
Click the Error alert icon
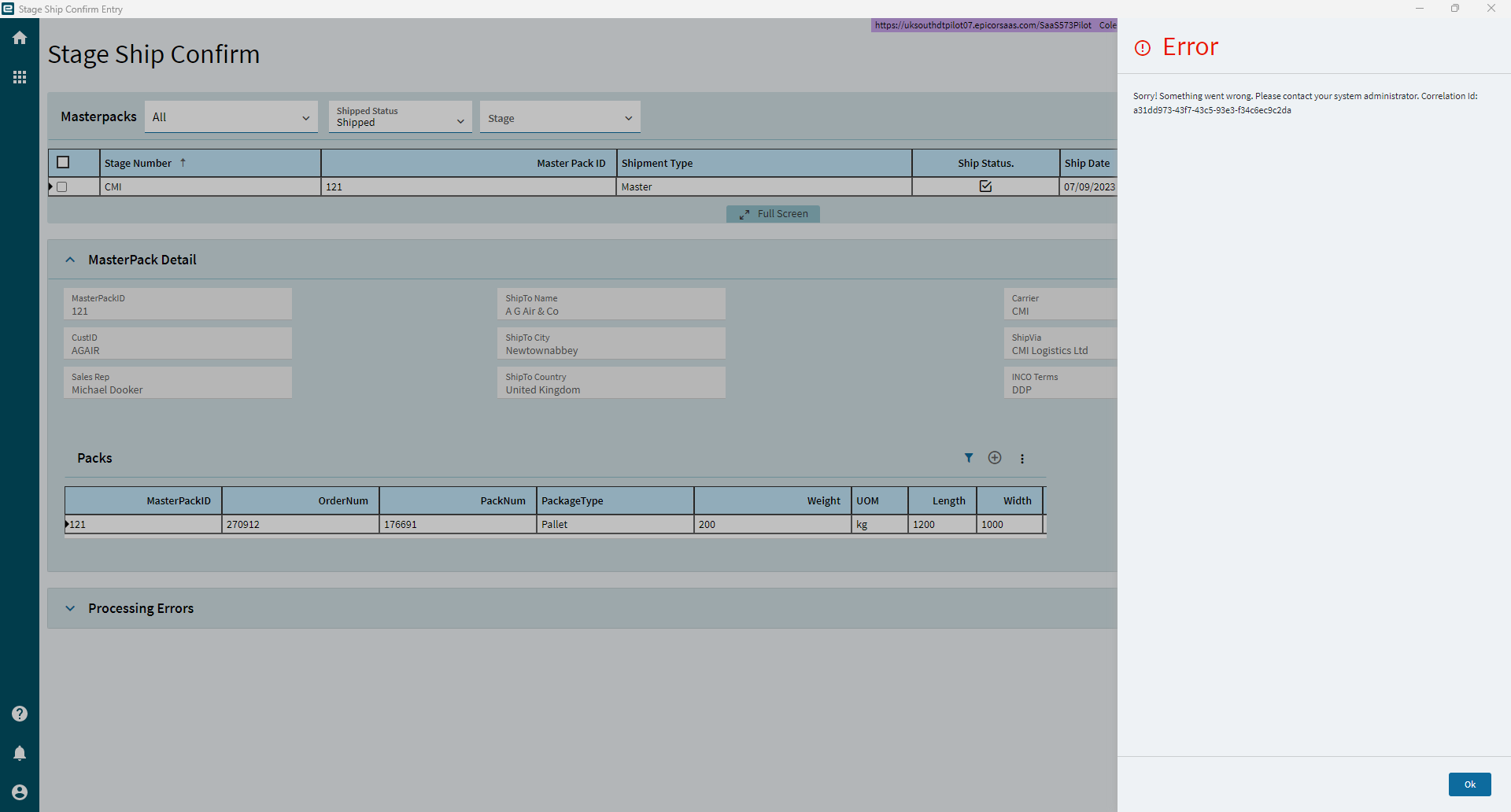1142,48
